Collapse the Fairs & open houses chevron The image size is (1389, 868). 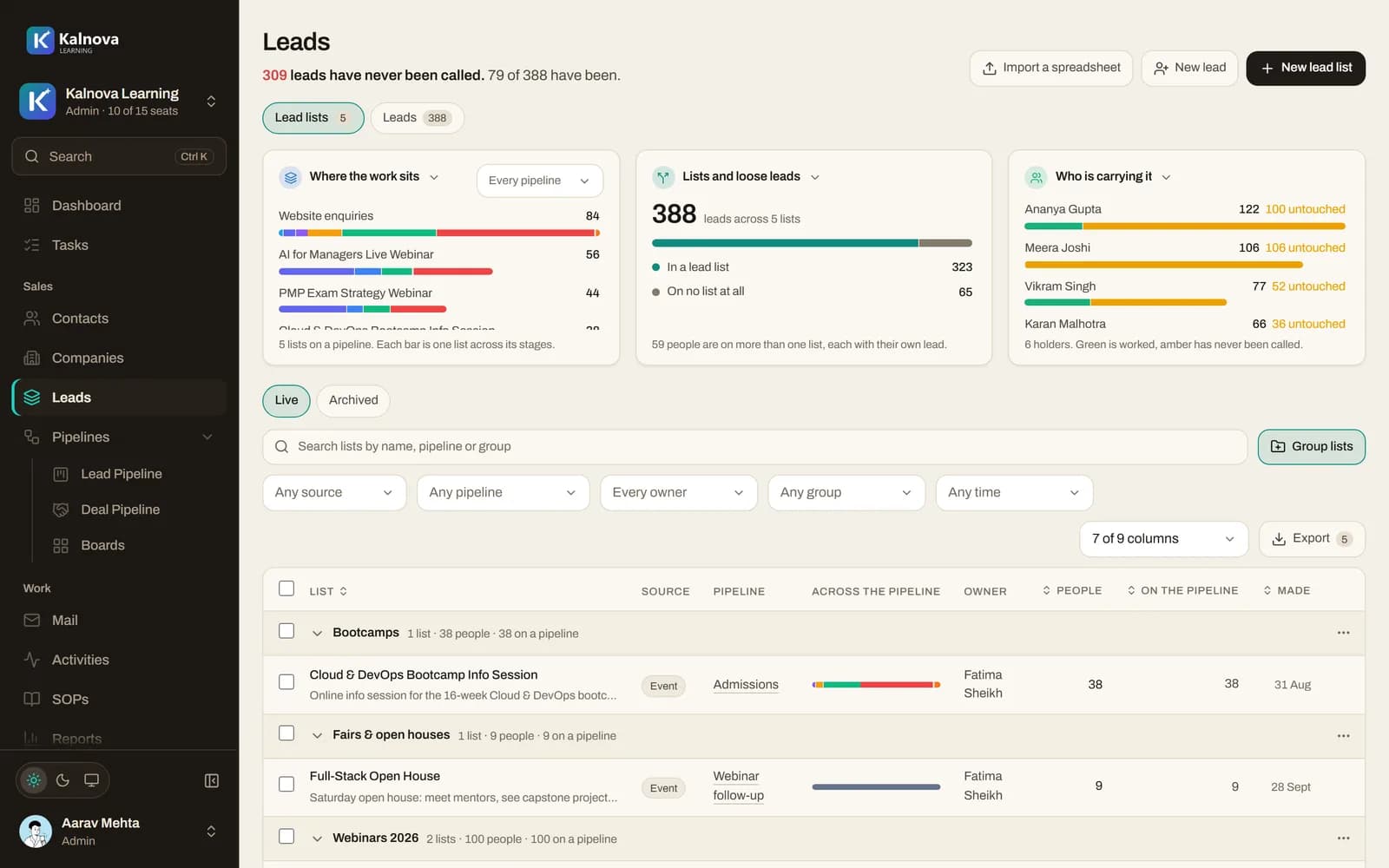click(317, 736)
